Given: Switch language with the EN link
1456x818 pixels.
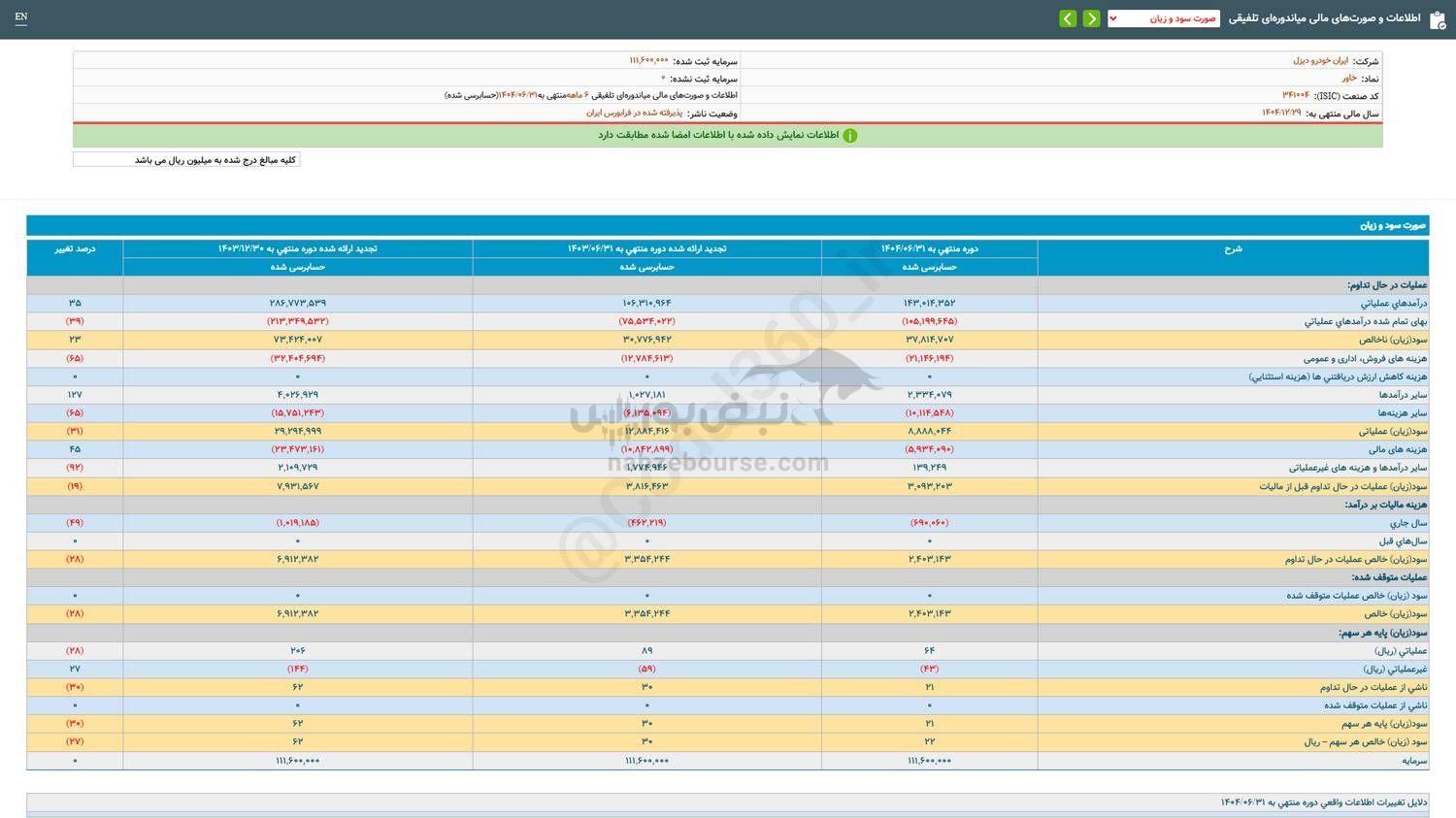Looking at the screenshot, I should coord(21,17).
